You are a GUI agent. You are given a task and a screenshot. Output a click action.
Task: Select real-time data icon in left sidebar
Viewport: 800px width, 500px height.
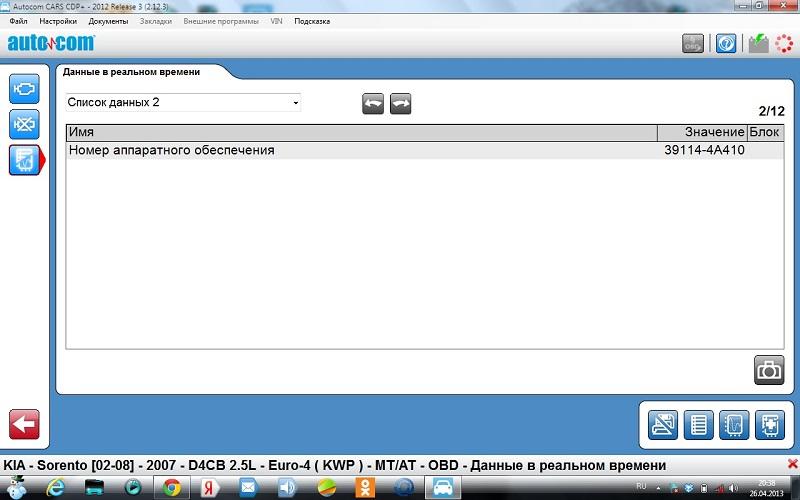24,160
